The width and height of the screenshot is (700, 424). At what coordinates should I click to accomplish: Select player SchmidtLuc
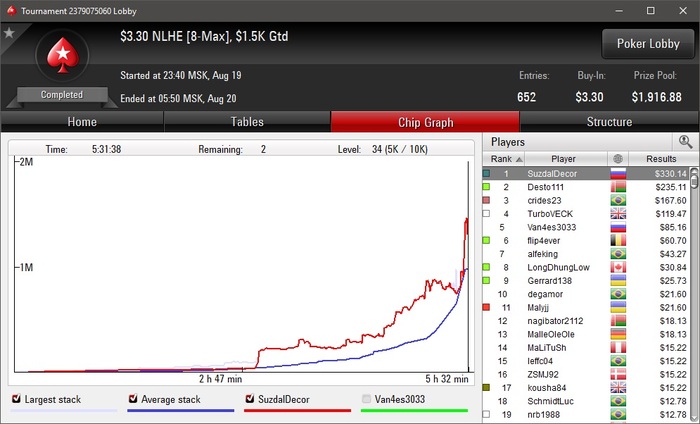tap(550, 401)
